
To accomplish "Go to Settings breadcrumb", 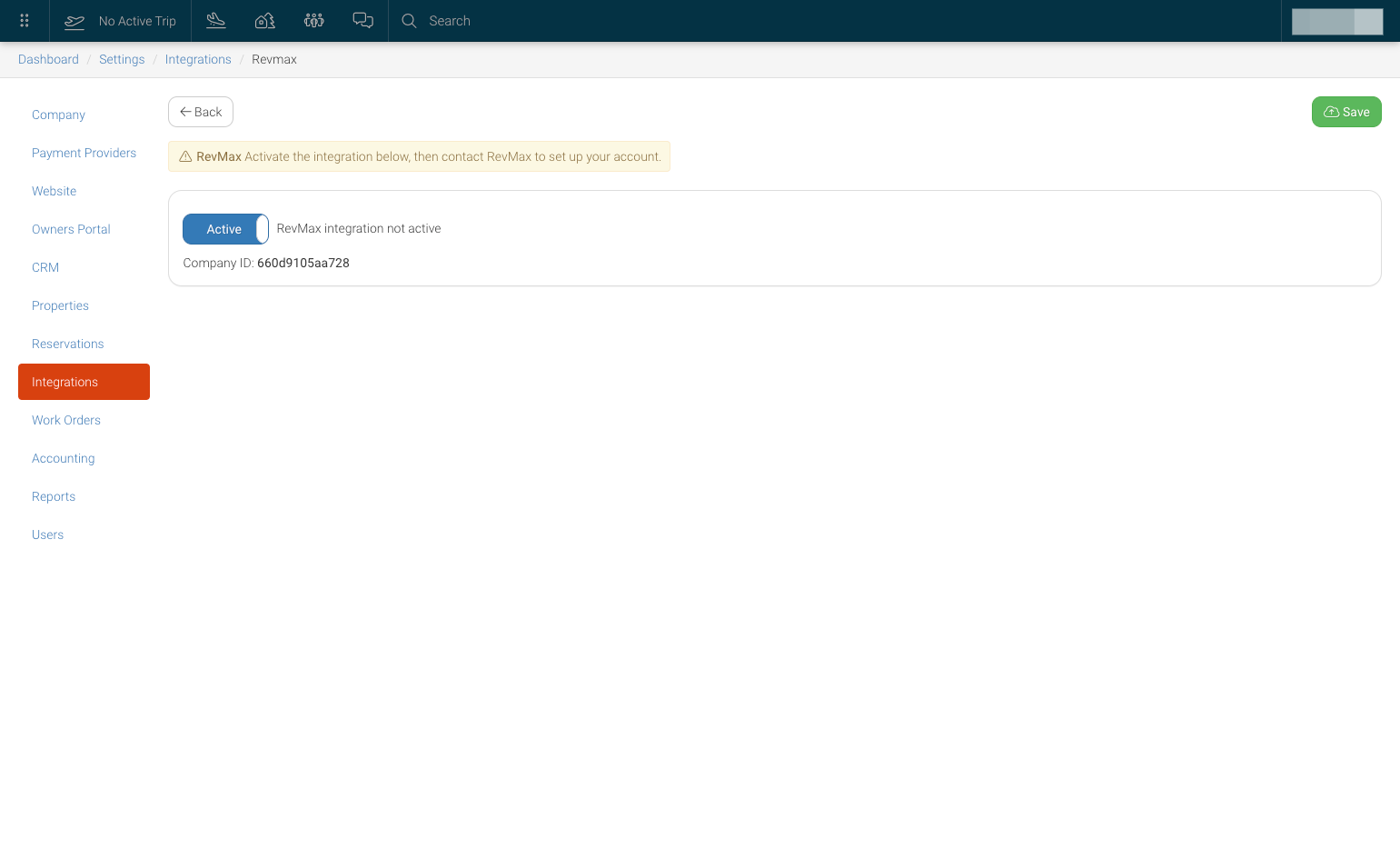I will click(x=122, y=59).
